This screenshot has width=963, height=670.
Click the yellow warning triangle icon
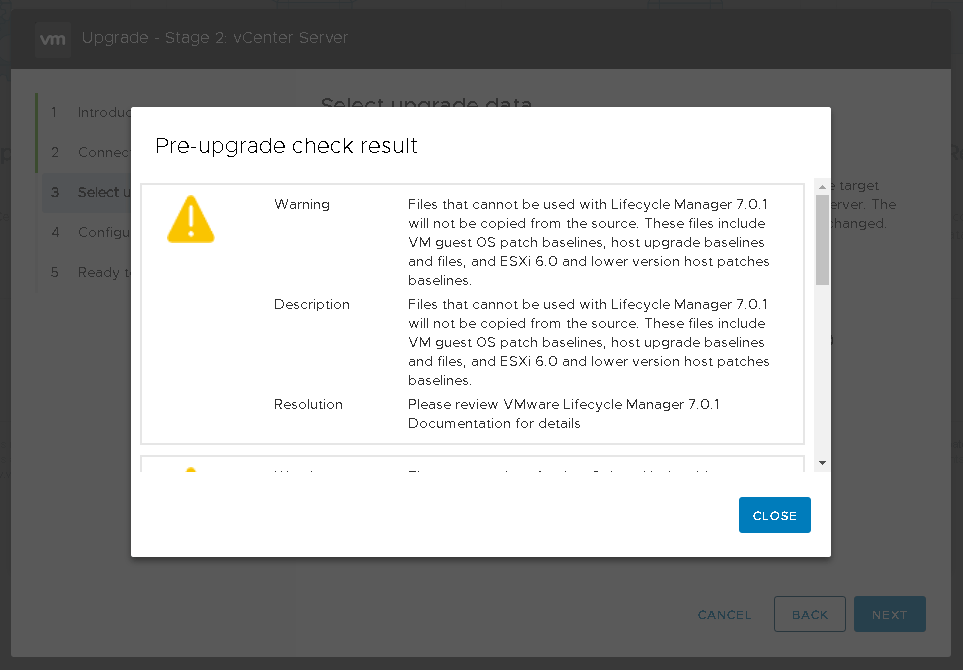point(190,220)
